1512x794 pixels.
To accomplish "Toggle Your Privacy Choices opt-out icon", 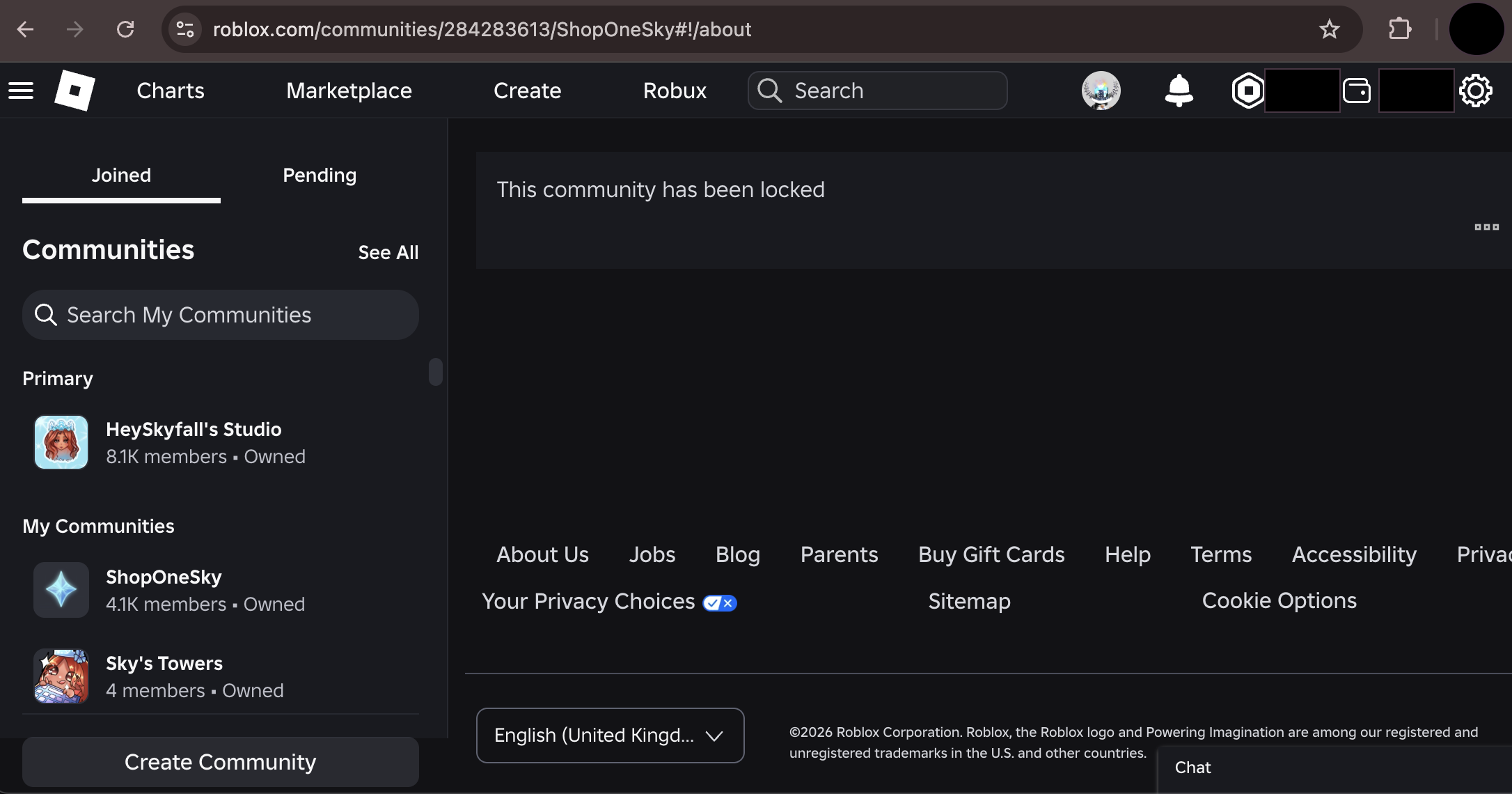I will (720, 602).
